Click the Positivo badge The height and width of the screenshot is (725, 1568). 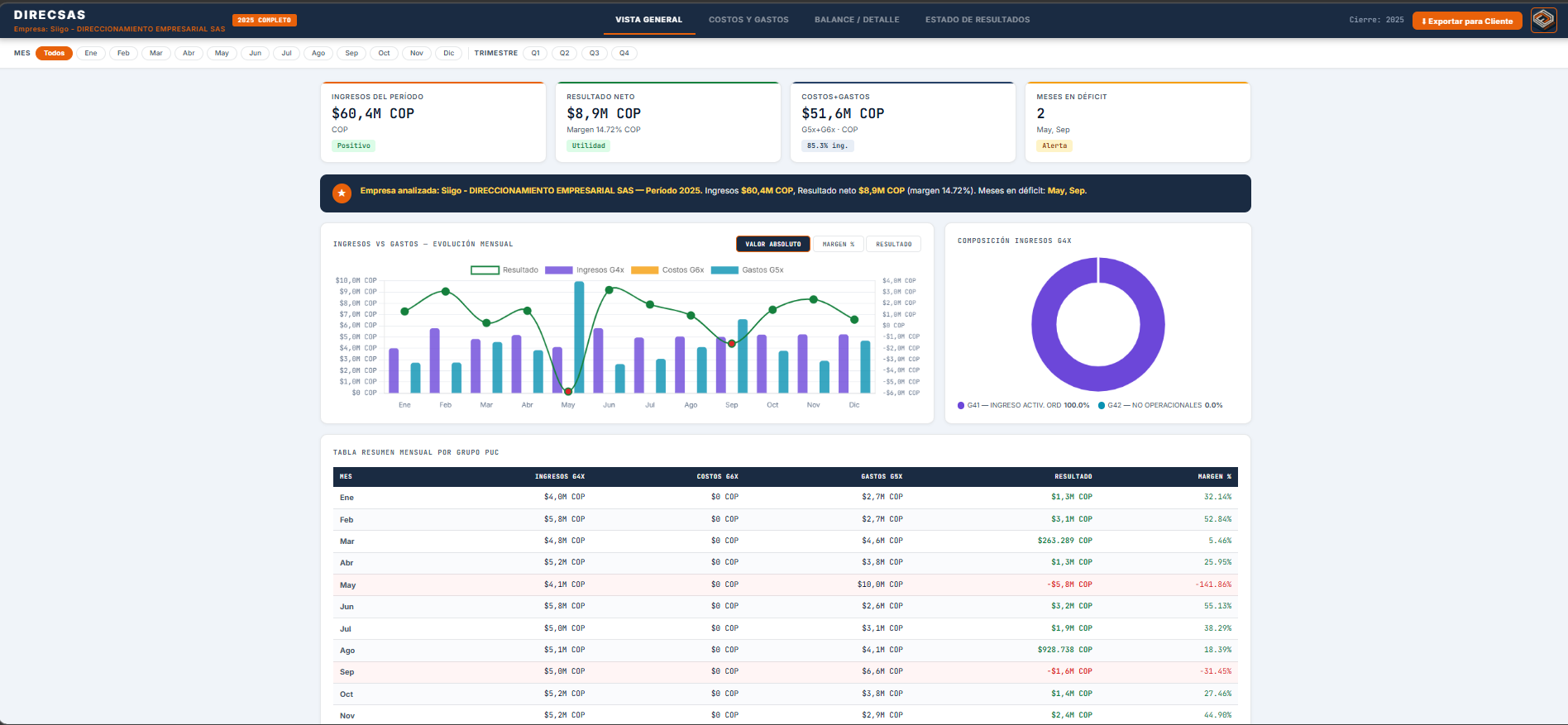coord(354,145)
